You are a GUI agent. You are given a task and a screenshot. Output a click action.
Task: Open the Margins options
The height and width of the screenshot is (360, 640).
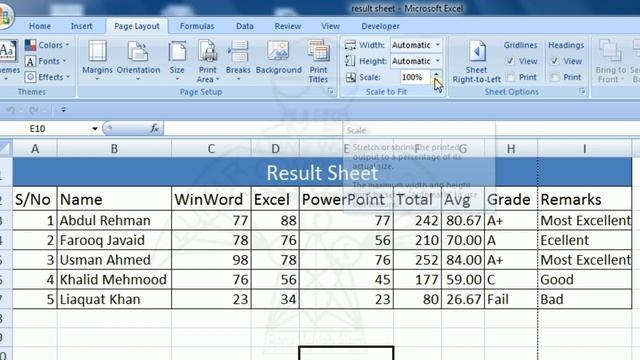tap(97, 60)
